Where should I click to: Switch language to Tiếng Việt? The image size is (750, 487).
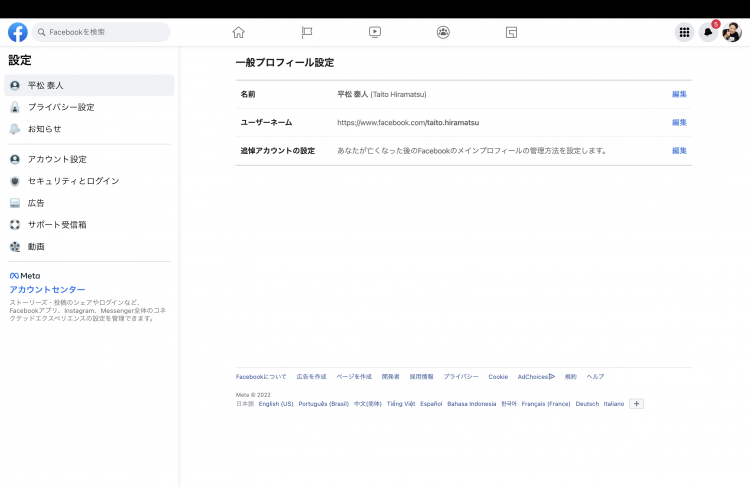(x=401, y=404)
